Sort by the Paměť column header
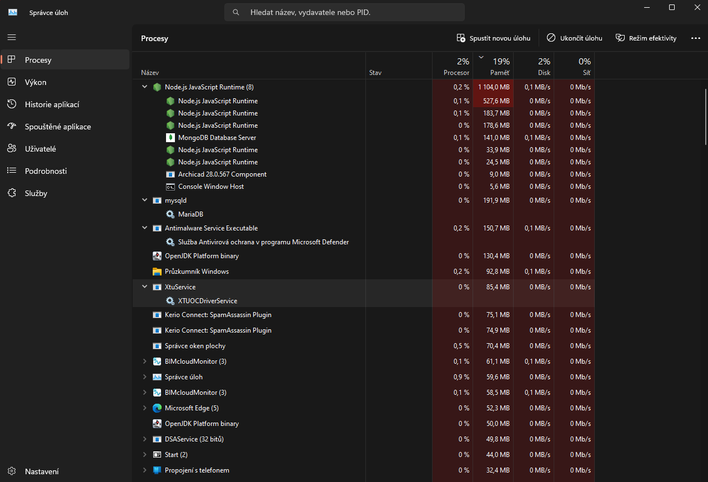 tap(493, 66)
